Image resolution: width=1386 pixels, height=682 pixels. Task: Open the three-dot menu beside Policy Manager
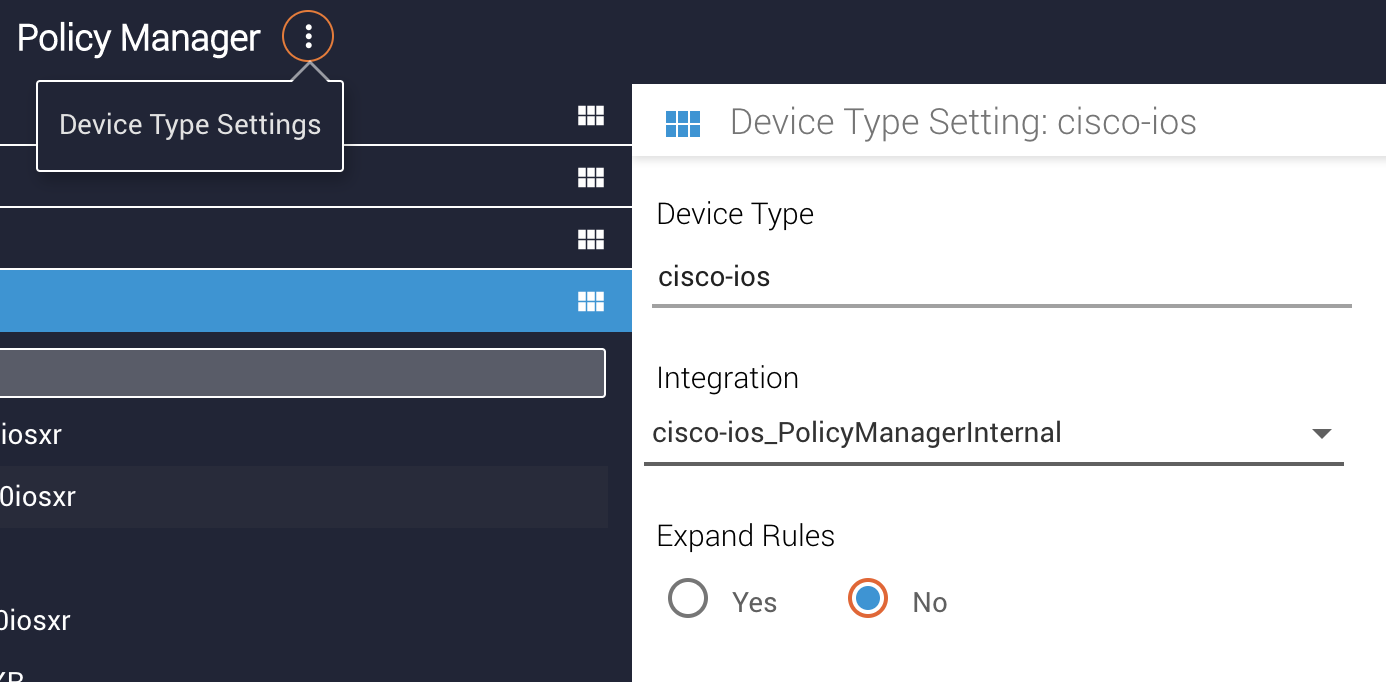pos(308,37)
